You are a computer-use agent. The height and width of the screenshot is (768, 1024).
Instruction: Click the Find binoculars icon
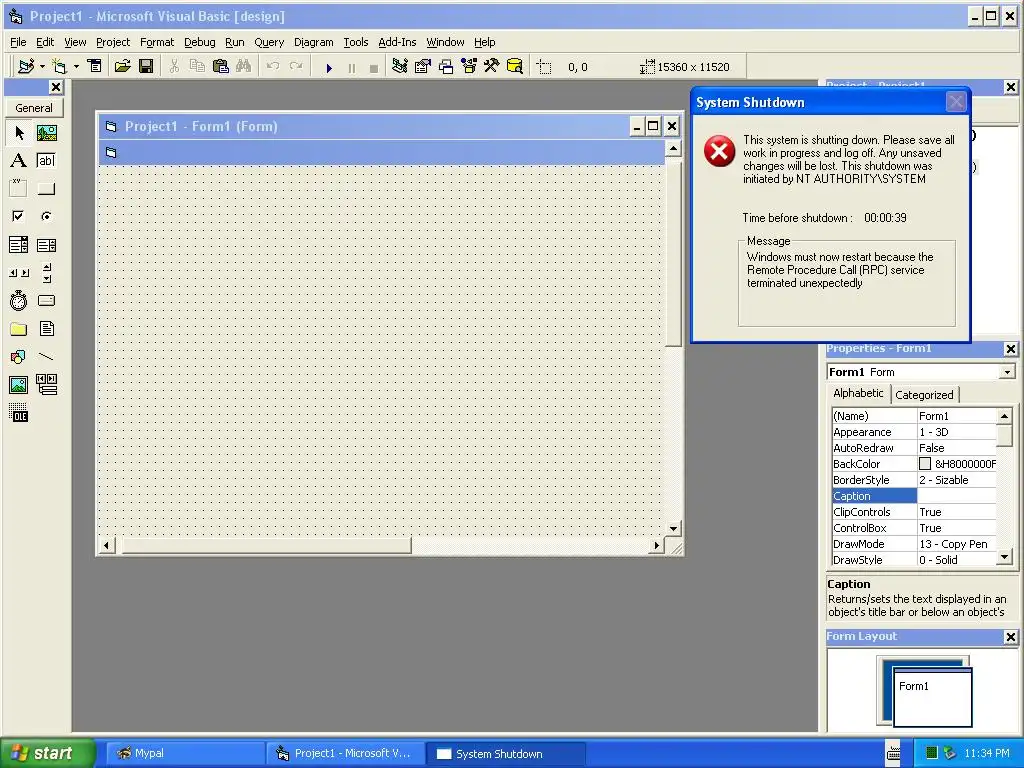(x=244, y=66)
